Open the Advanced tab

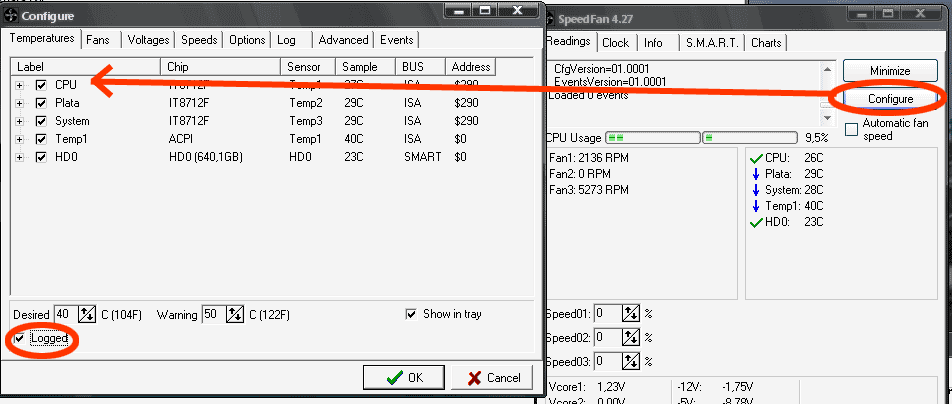(343, 40)
